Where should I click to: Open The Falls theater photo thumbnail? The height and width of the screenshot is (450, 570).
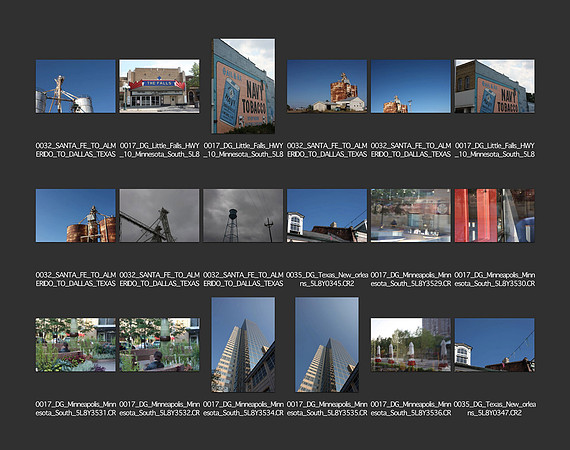(x=159, y=87)
